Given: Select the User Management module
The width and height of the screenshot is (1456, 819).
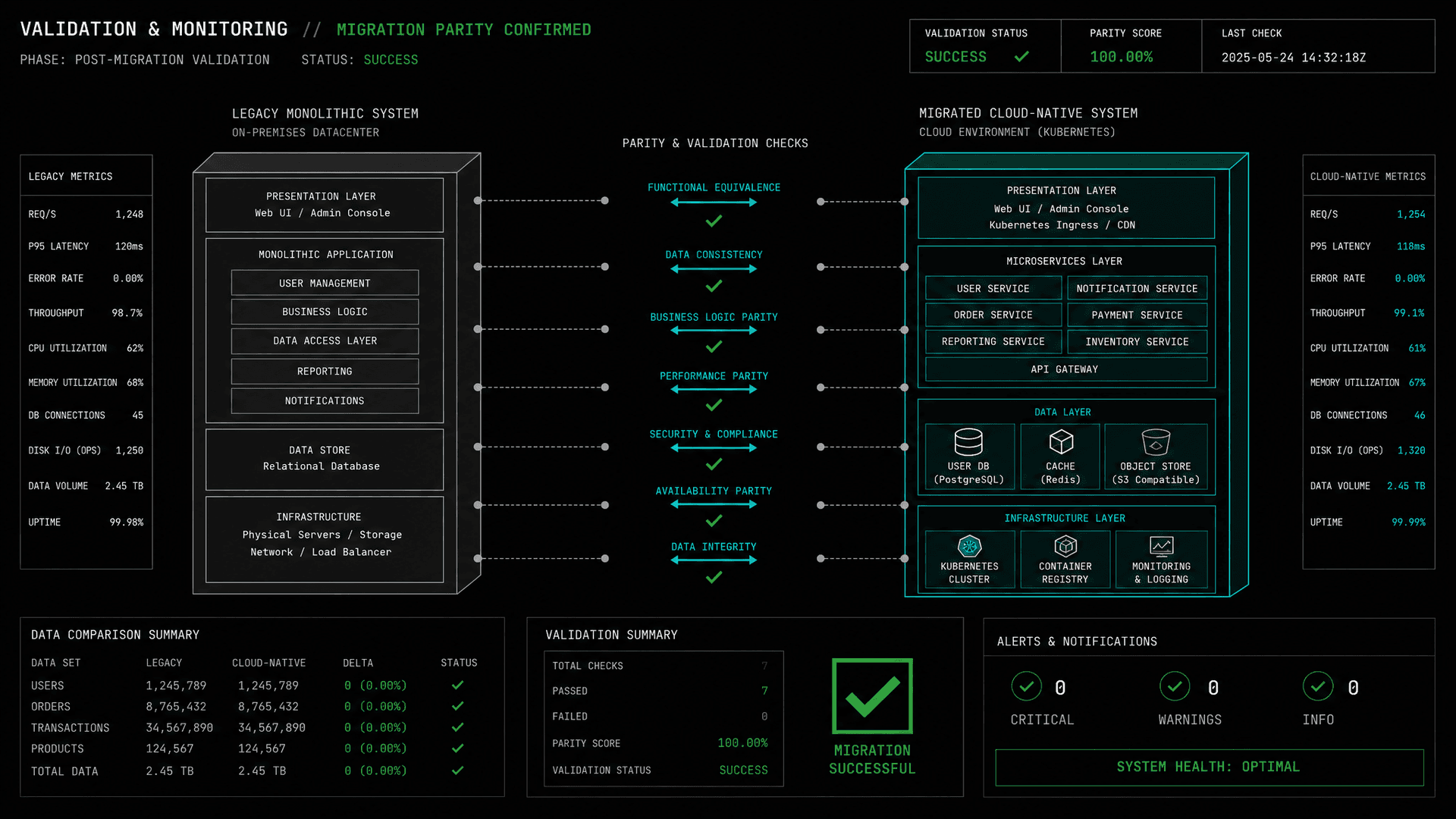Looking at the screenshot, I should [325, 283].
